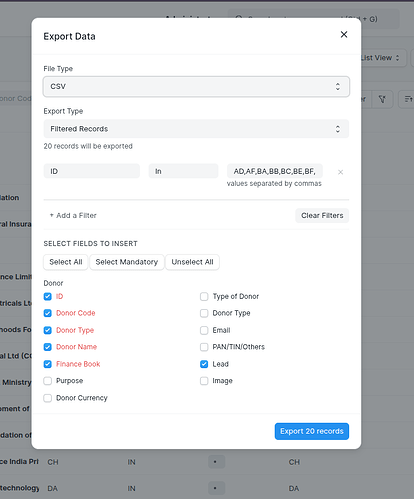Click Unselect All button

point(192,262)
